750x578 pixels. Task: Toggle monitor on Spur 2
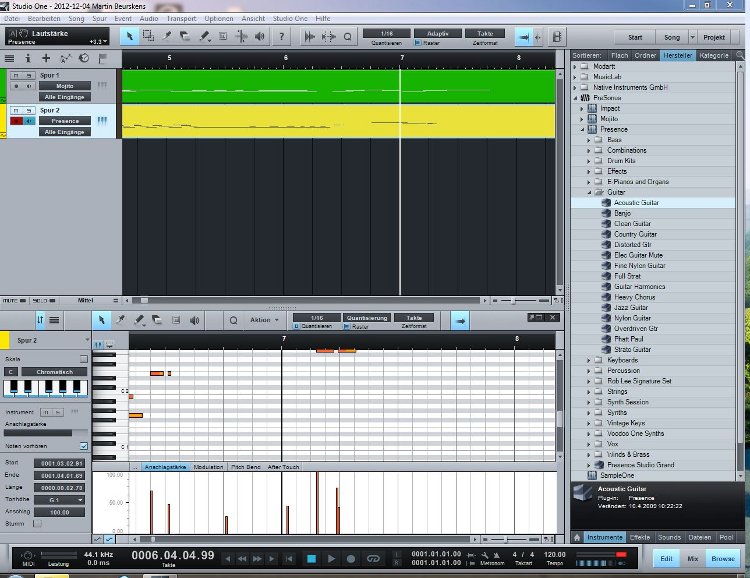29,121
